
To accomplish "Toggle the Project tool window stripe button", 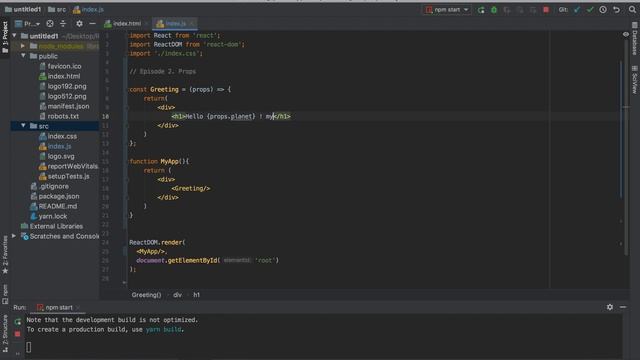I will click(x=5, y=38).
